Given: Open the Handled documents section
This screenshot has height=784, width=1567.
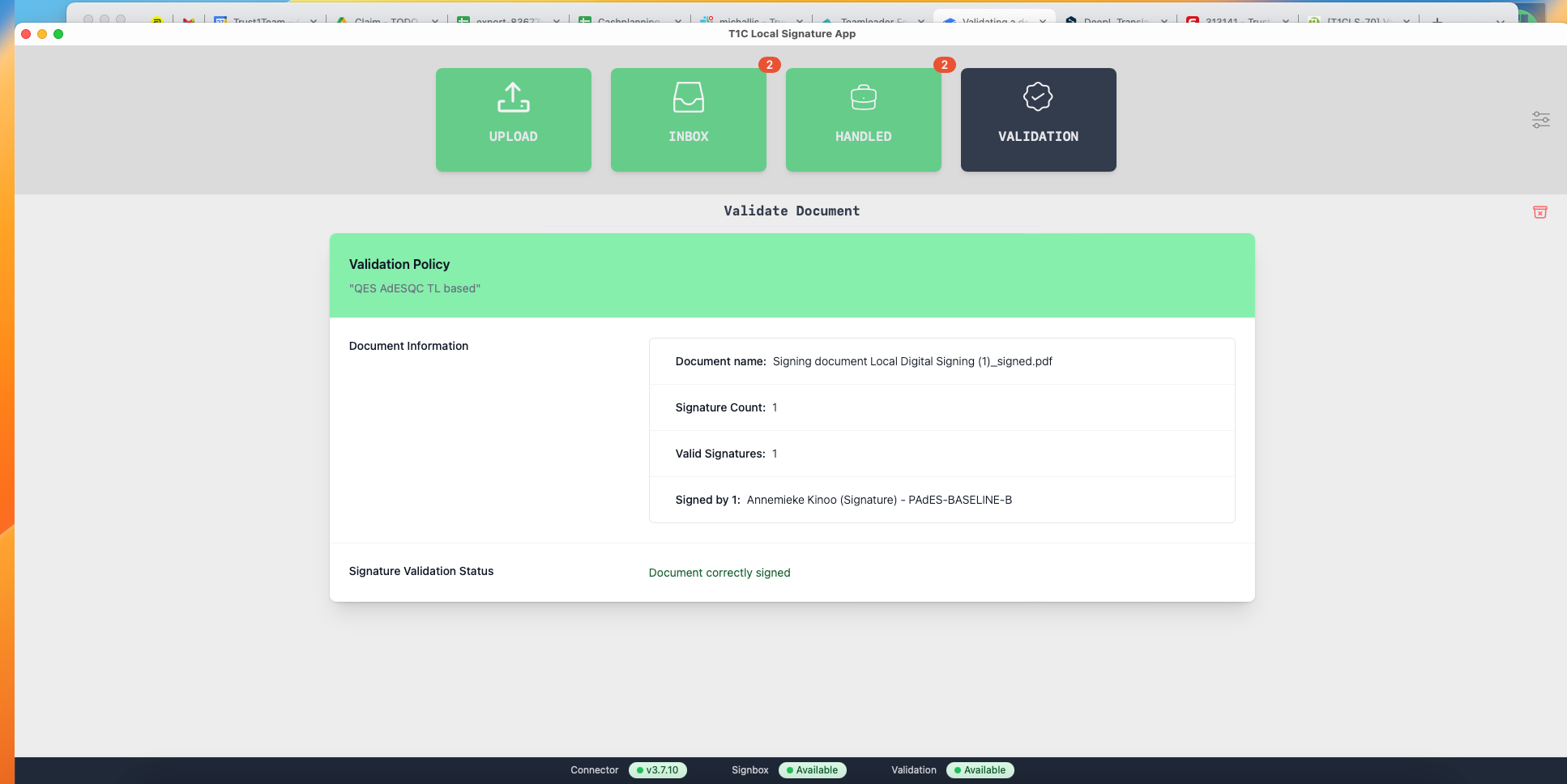Looking at the screenshot, I should [863, 119].
